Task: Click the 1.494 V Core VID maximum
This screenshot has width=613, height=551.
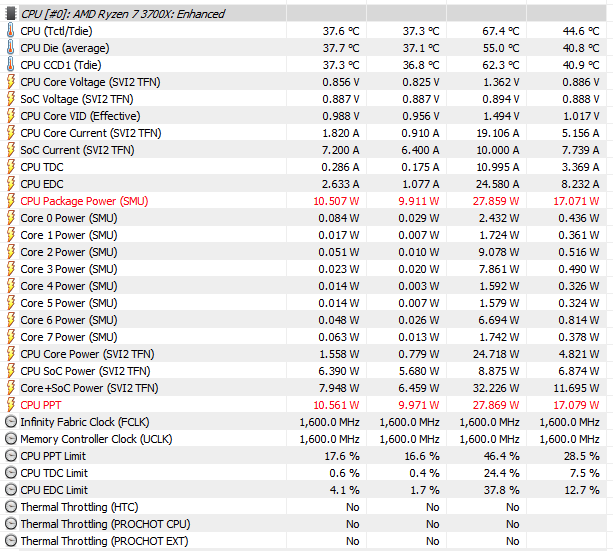Action: pos(502,116)
